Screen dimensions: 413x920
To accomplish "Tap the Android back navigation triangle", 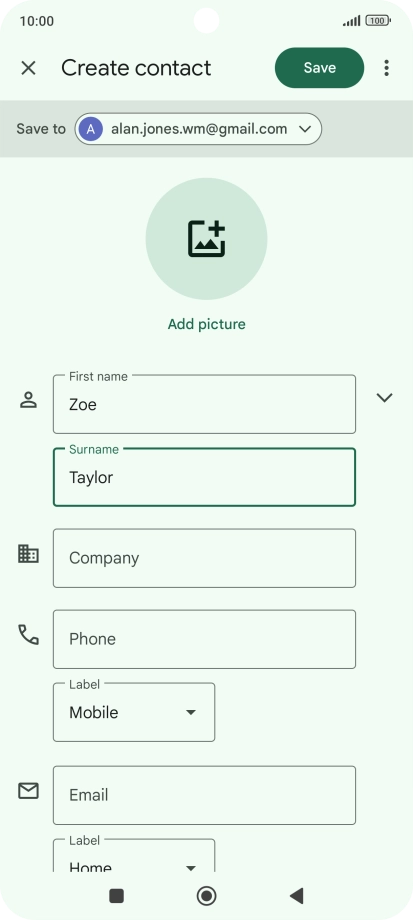I will 296,896.
